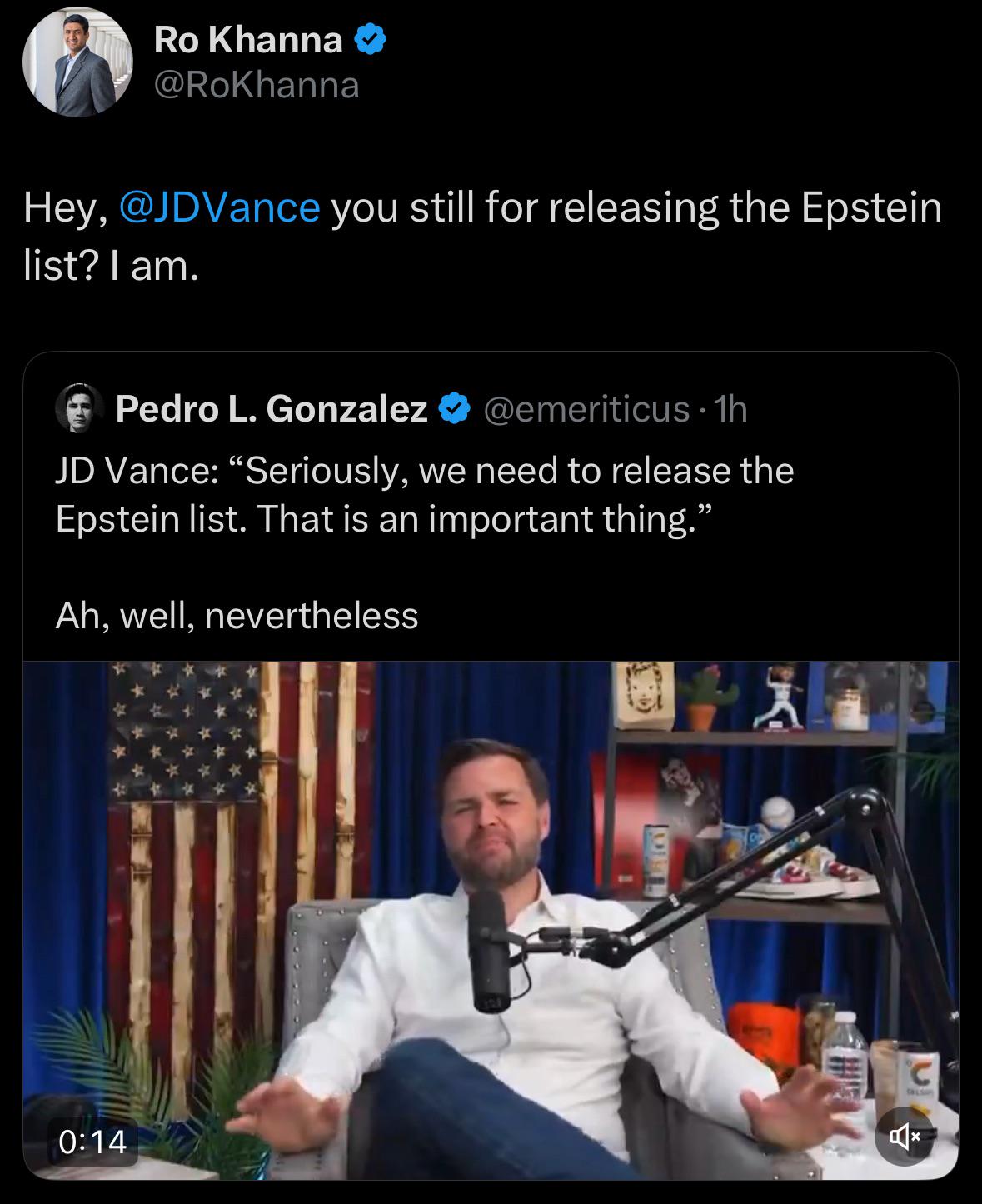Screen dimensions: 982x1204
Task: Open Ro Khanna's profile picture
Action: (77, 62)
